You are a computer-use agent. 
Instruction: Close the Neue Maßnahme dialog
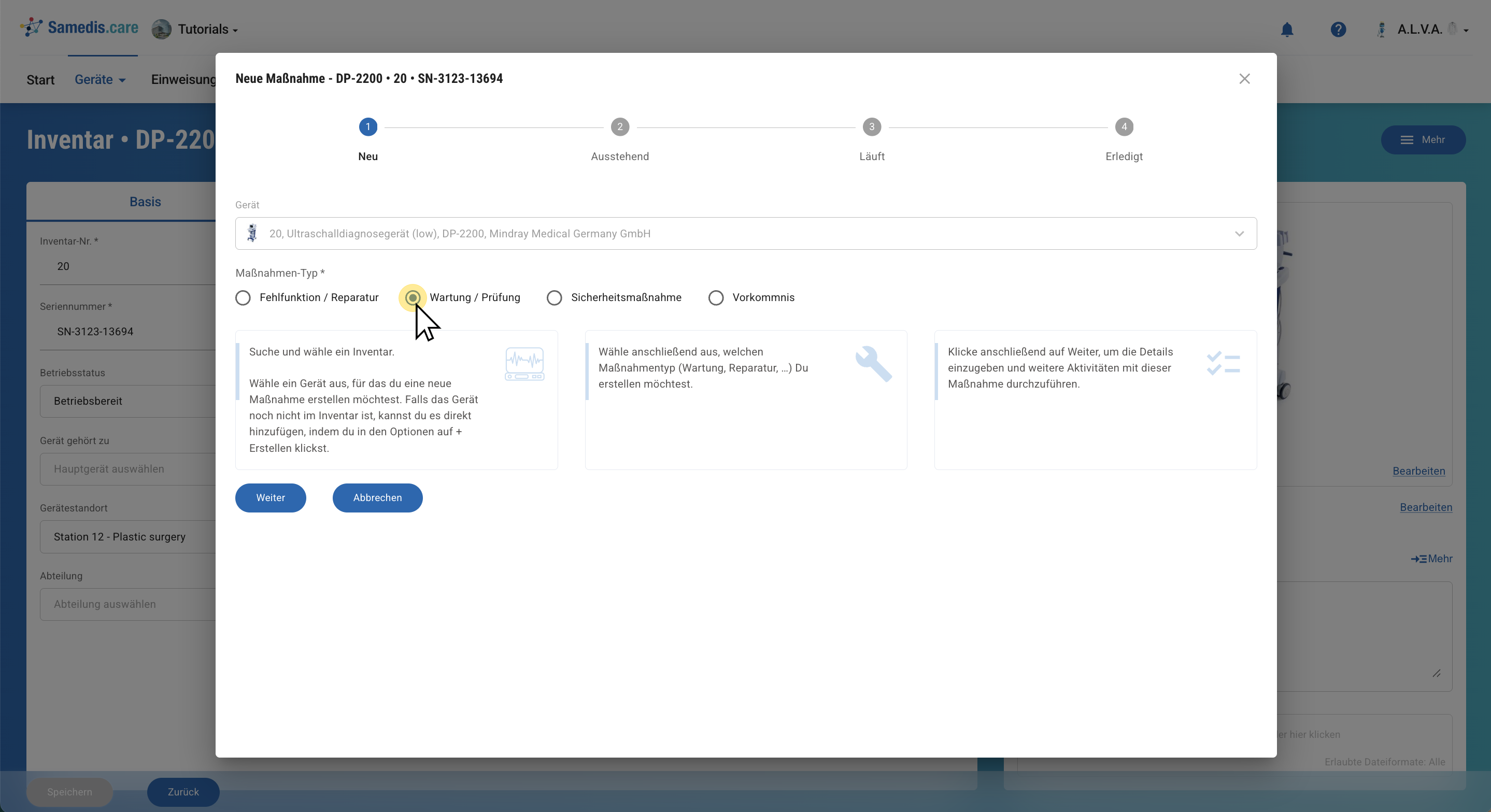tap(1244, 79)
